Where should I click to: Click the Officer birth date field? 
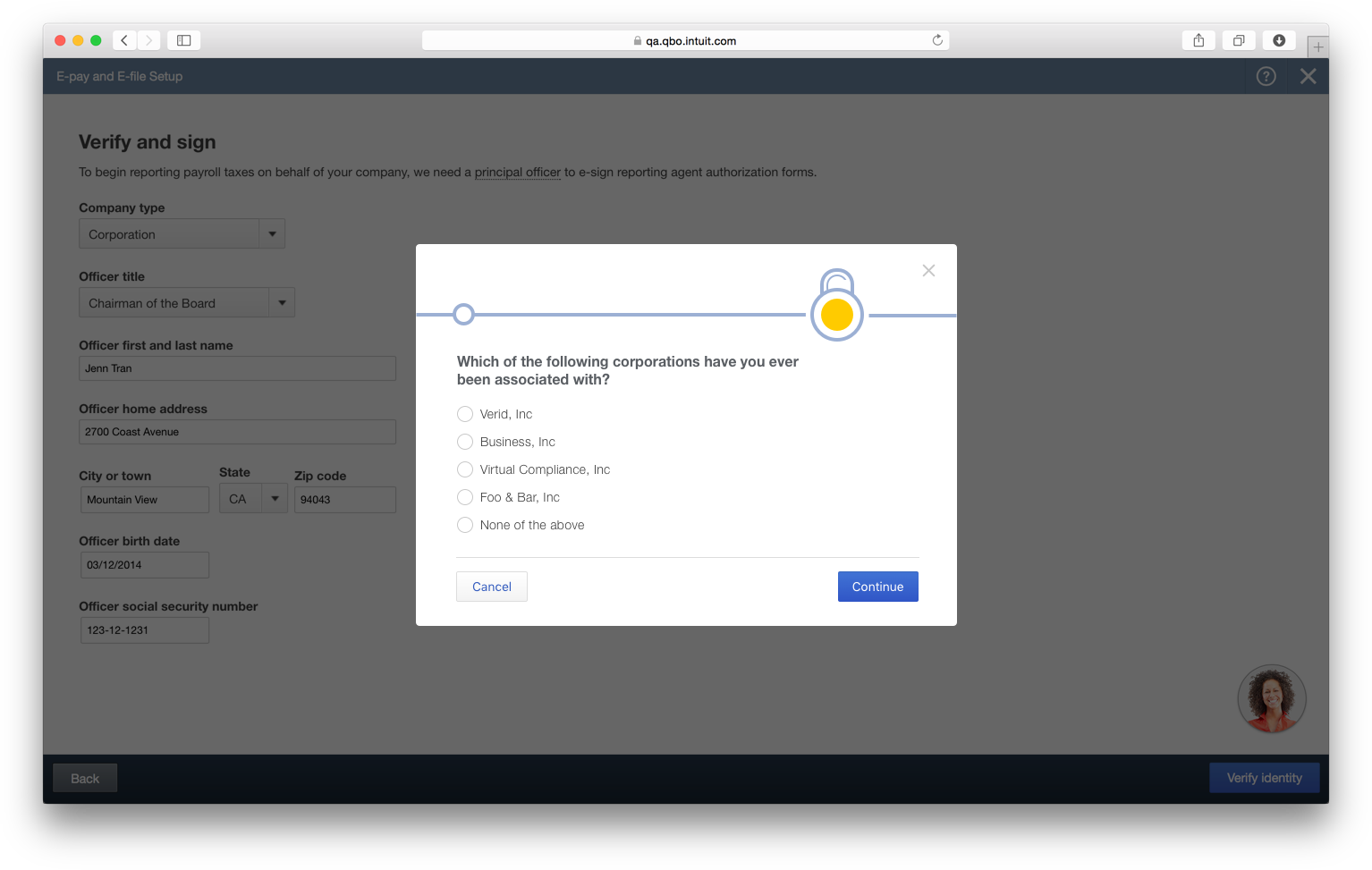click(144, 565)
